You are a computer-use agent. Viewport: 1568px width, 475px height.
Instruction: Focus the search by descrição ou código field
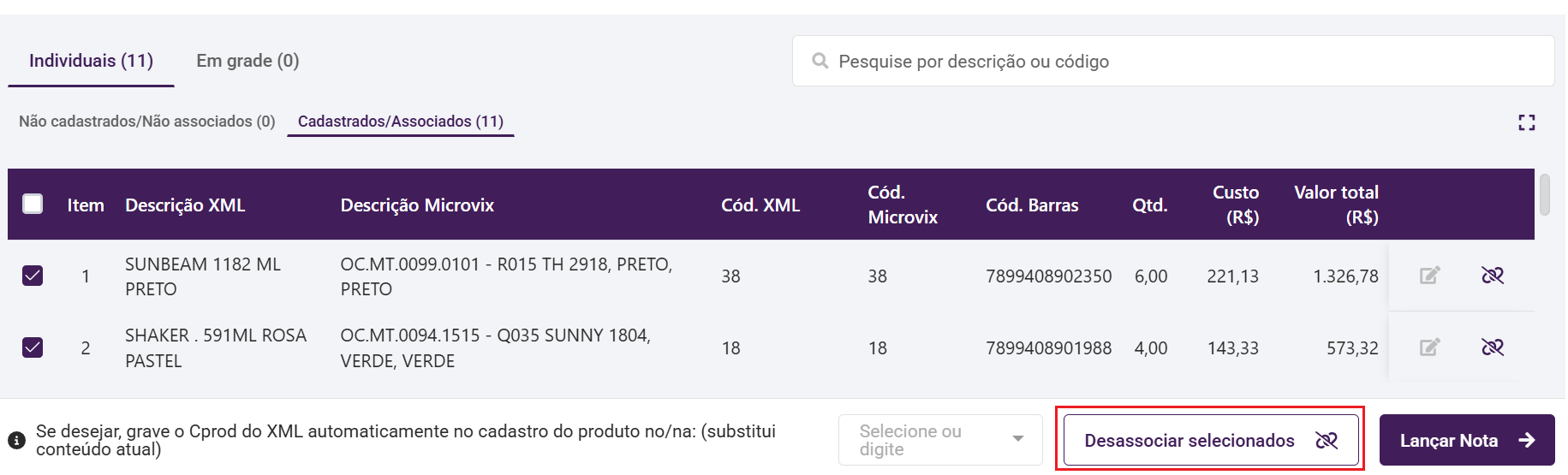point(1173,61)
